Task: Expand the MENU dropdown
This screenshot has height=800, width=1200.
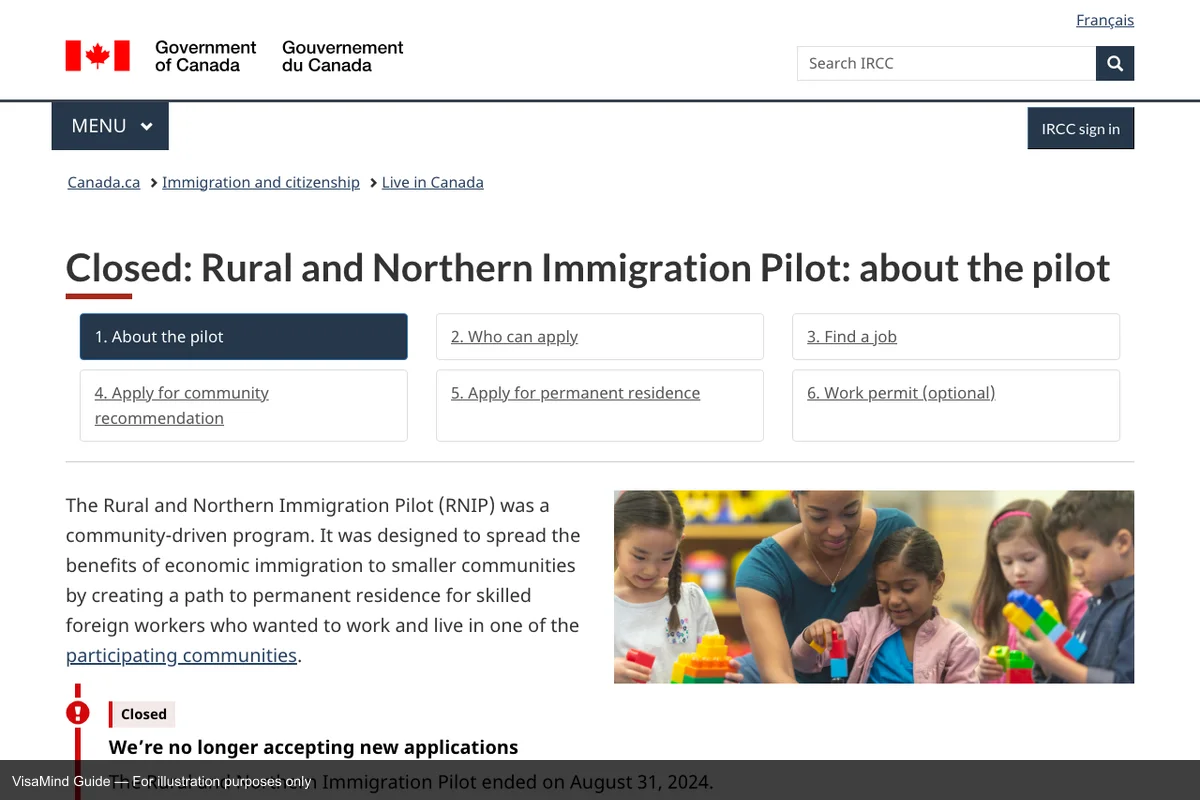Action: (110, 126)
